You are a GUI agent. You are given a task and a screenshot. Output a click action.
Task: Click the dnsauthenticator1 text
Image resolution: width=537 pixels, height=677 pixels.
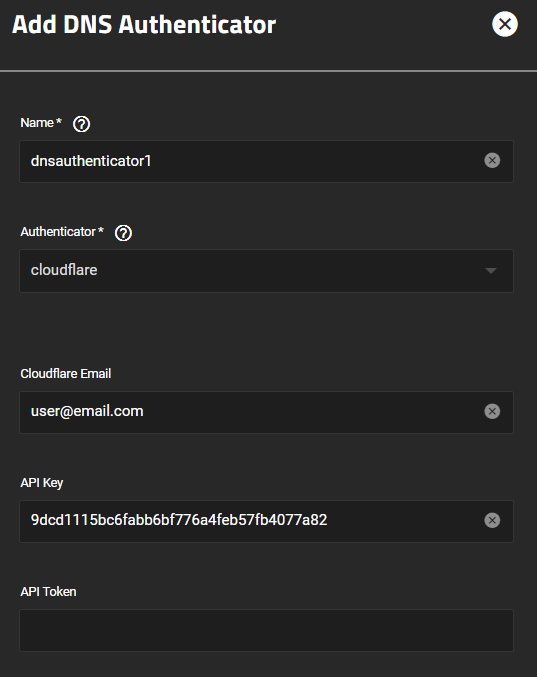(x=91, y=161)
